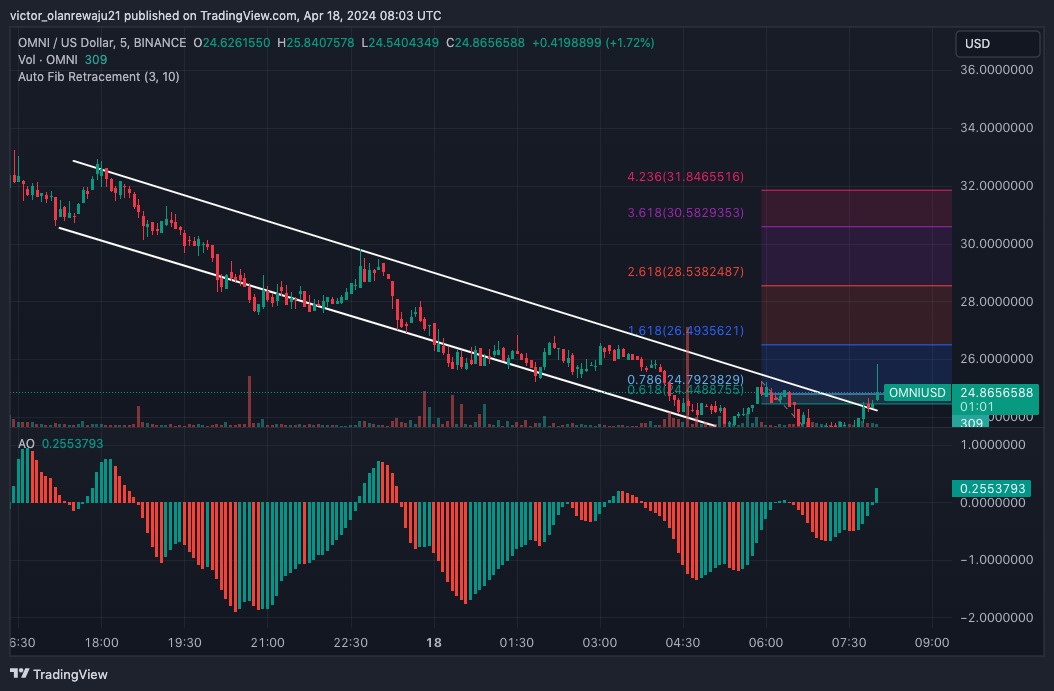Click the 22:30 time axis label

[351, 642]
